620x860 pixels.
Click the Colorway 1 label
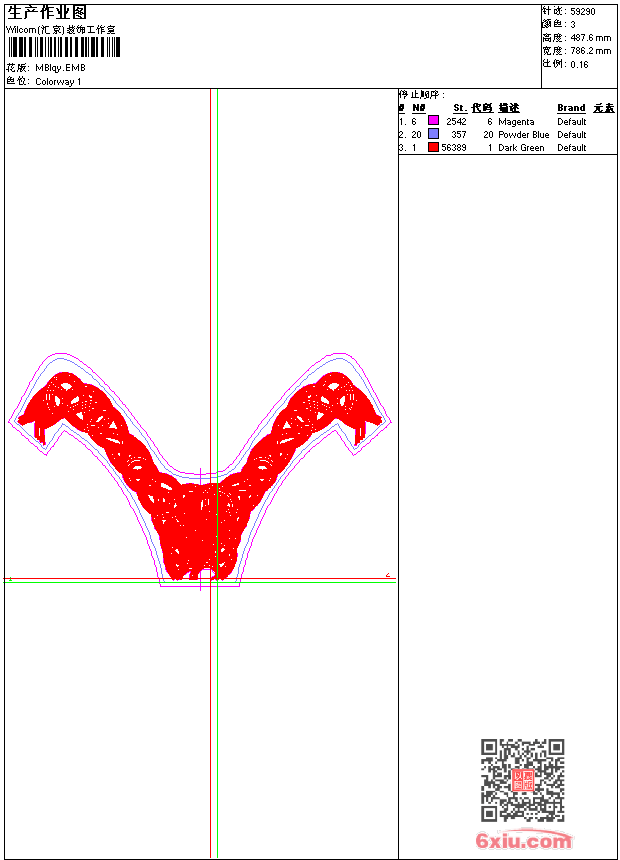coord(58,82)
